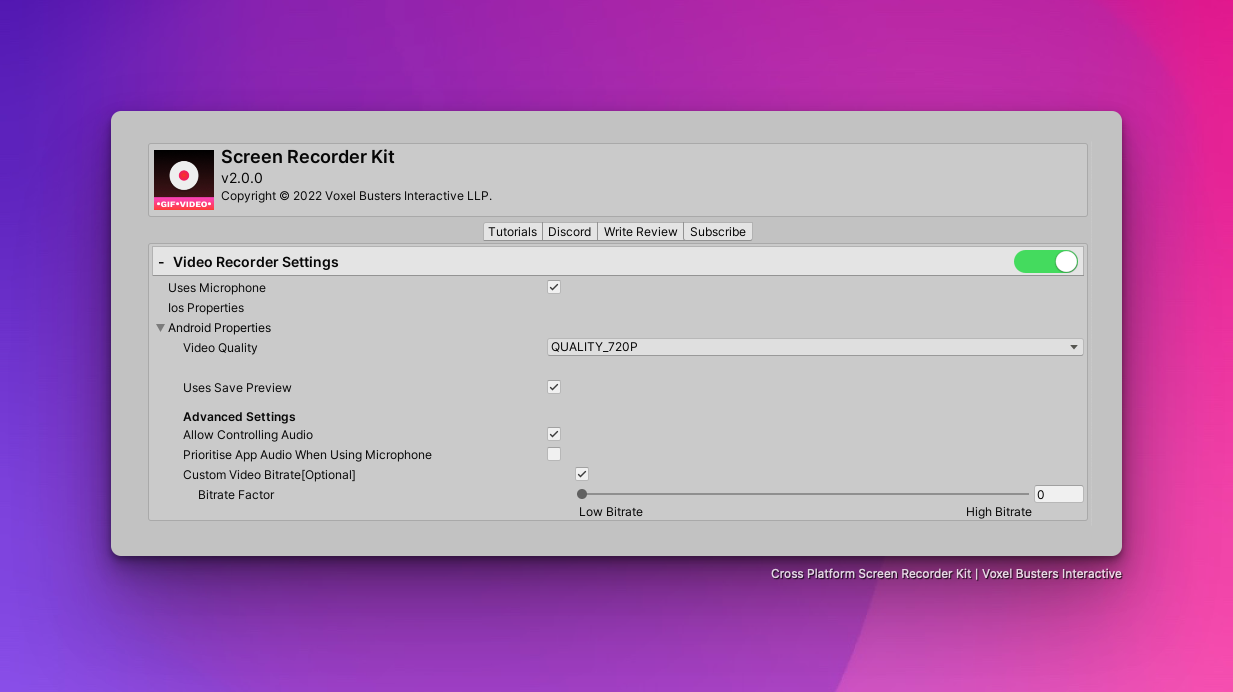Click the v2.0.0 version label
Viewport: 1233px width, 692px height.
tap(242, 178)
